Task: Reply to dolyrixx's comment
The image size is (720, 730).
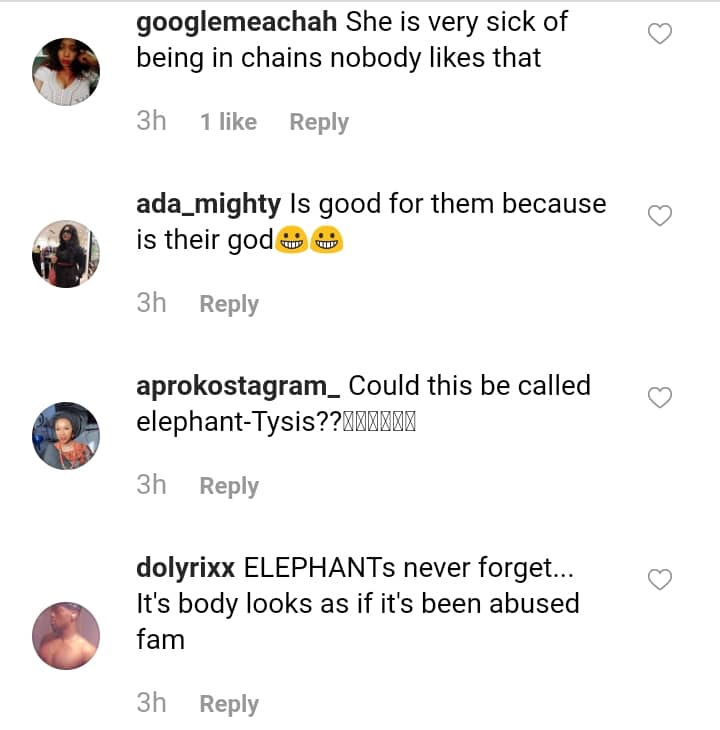Action: (229, 704)
